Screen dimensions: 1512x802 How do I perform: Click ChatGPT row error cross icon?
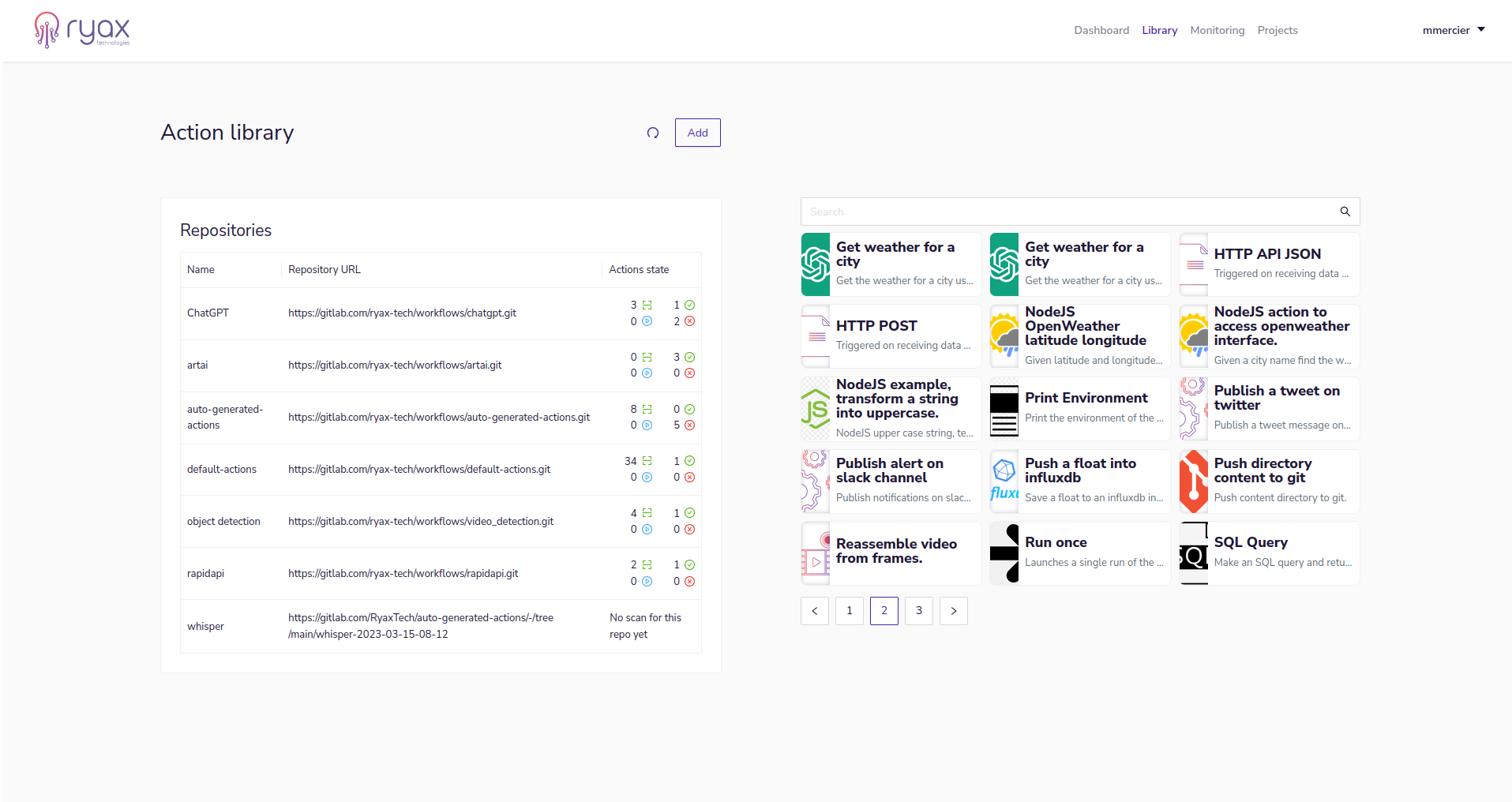click(x=690, y=321)
